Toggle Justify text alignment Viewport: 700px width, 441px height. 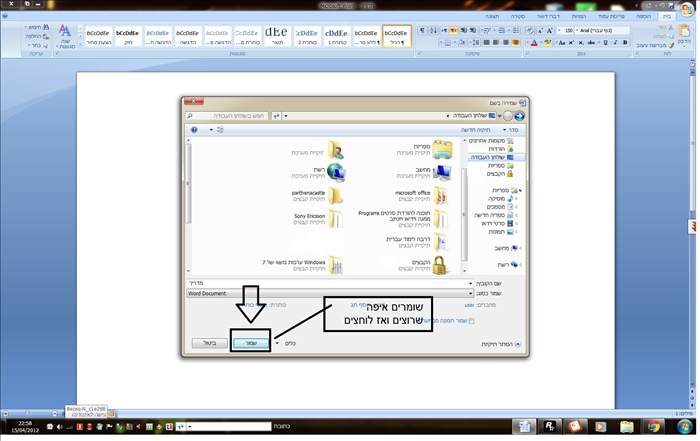pos(487,42)
